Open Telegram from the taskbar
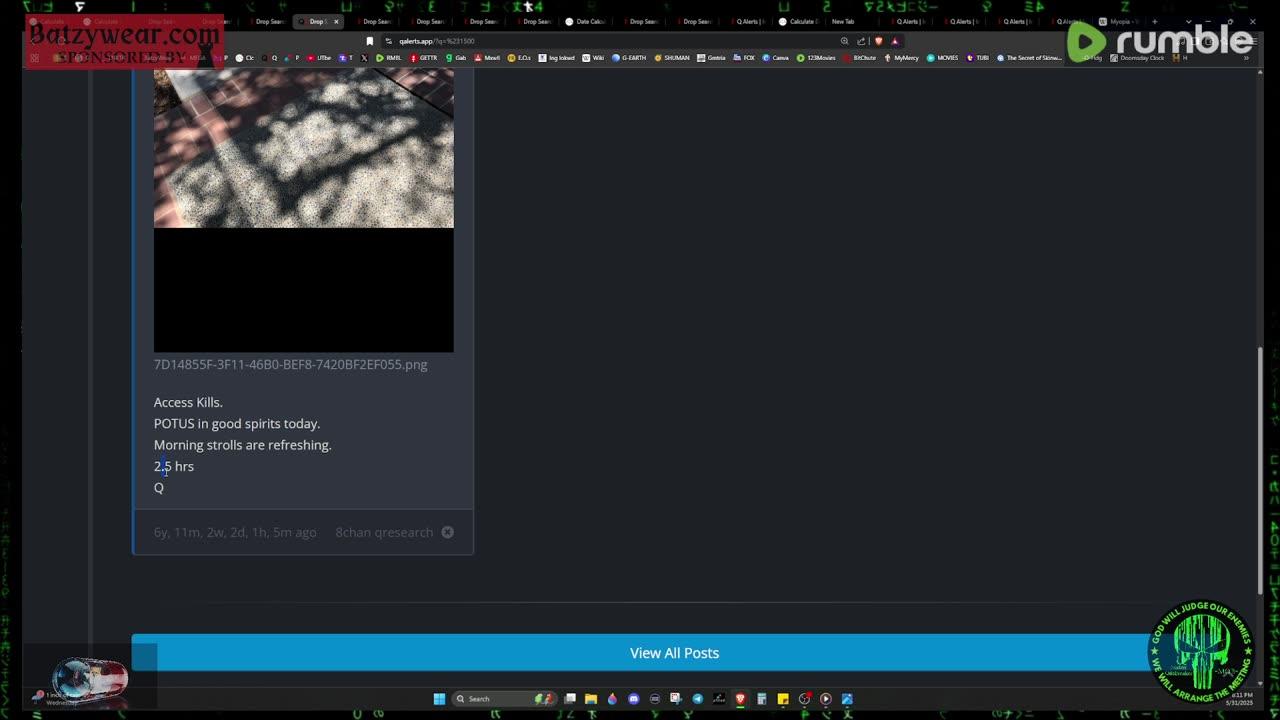Screen dimensions: 1280x720 pyautogui.click(x=698, y=699)
